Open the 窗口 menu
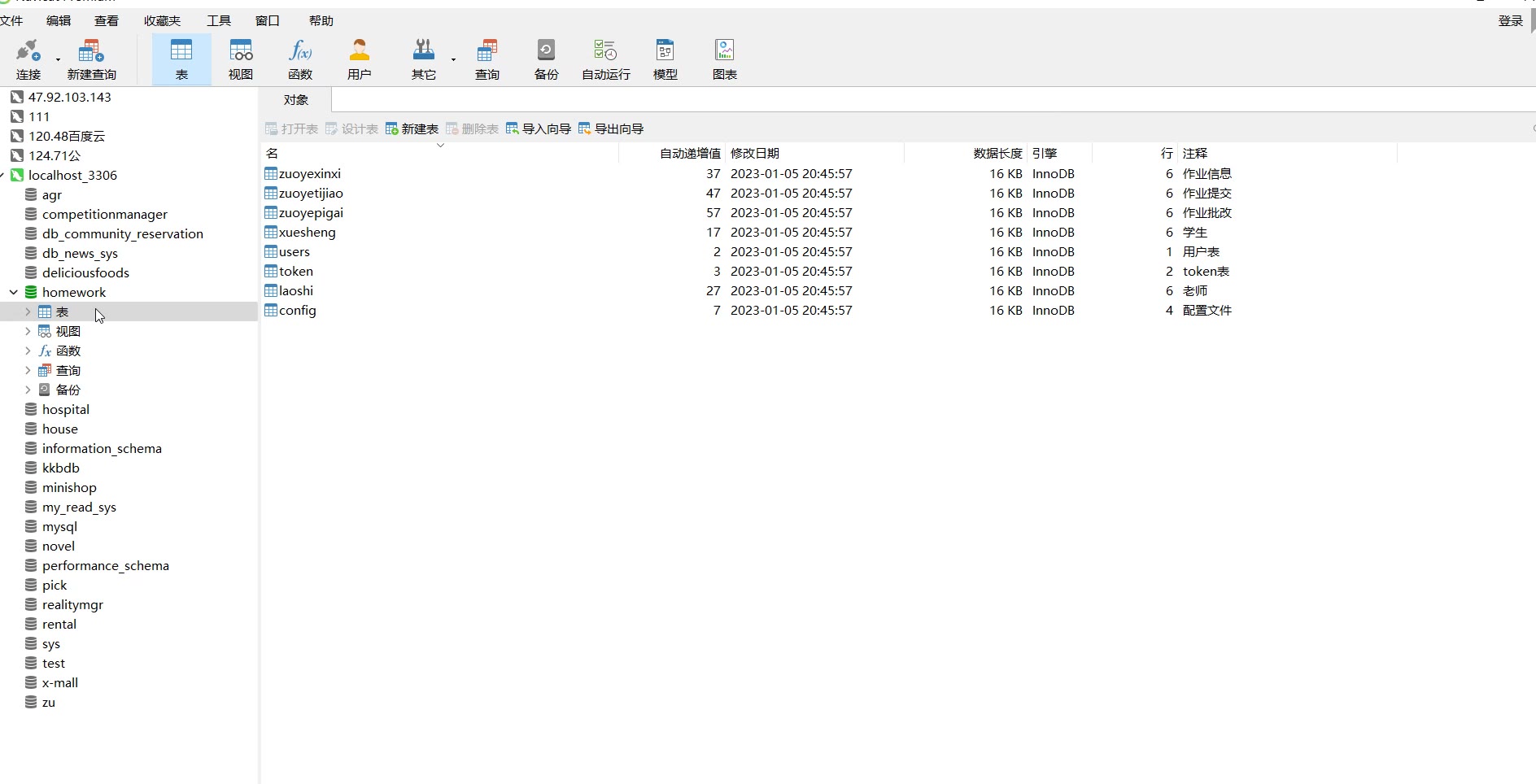Viewport: 1536px width, 784px height. coord(268,20)
